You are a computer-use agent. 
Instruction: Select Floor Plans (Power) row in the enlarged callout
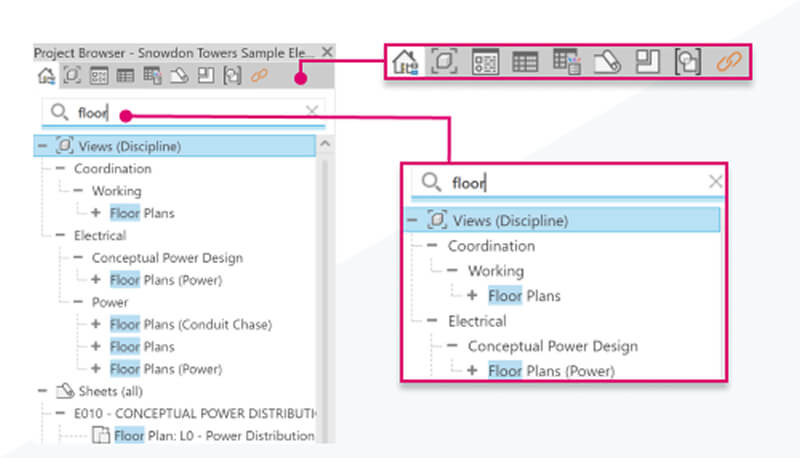552,371
